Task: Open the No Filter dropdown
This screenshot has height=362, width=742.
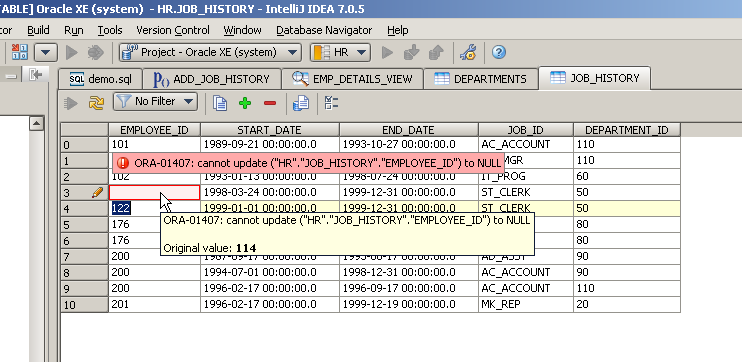Action: pyautogui.click(x=155, y=101)
